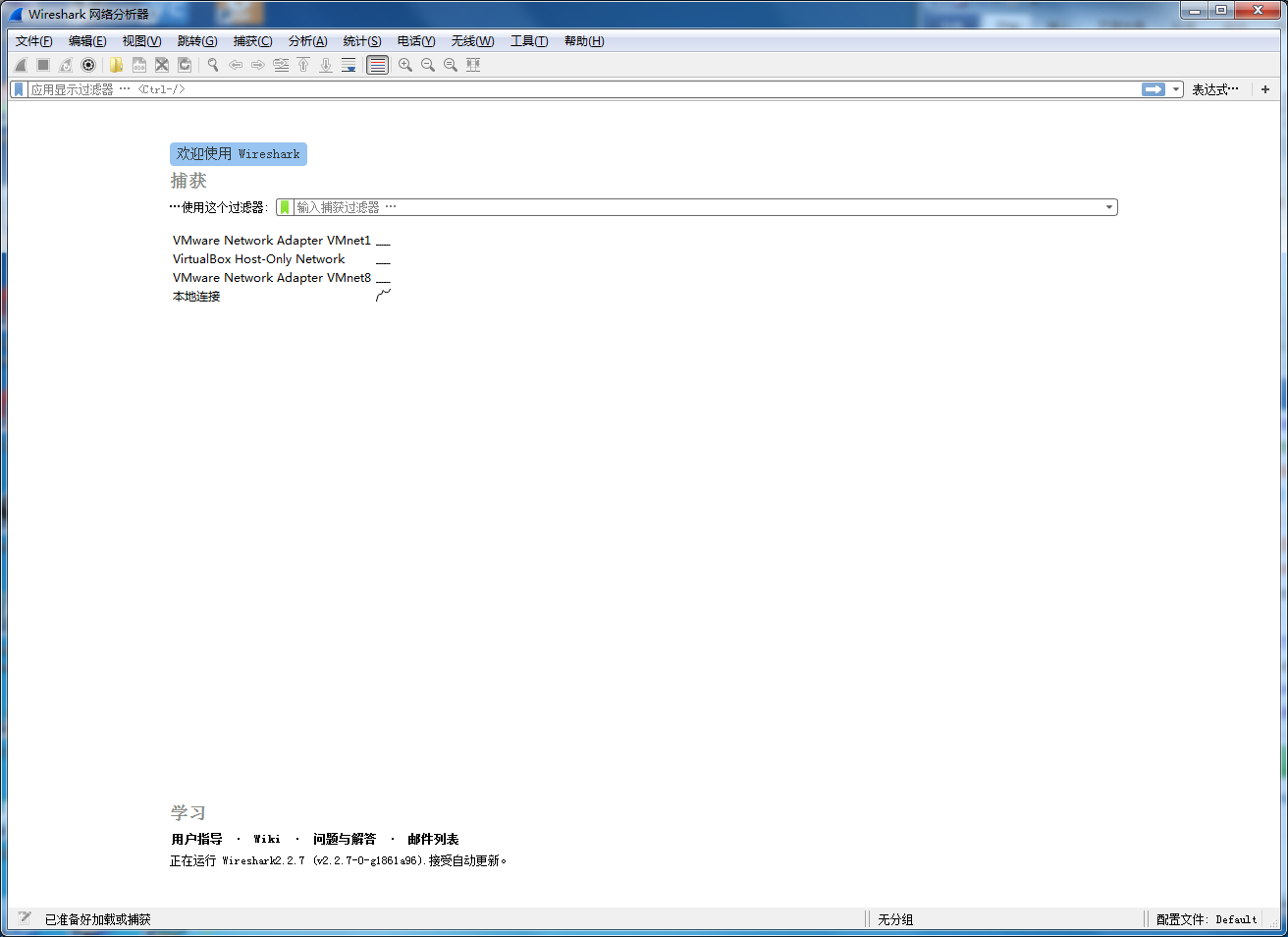Jump to last packet down-arrow icon
The width and height of the screenshot is (1288, 937).
pos(326,65)
